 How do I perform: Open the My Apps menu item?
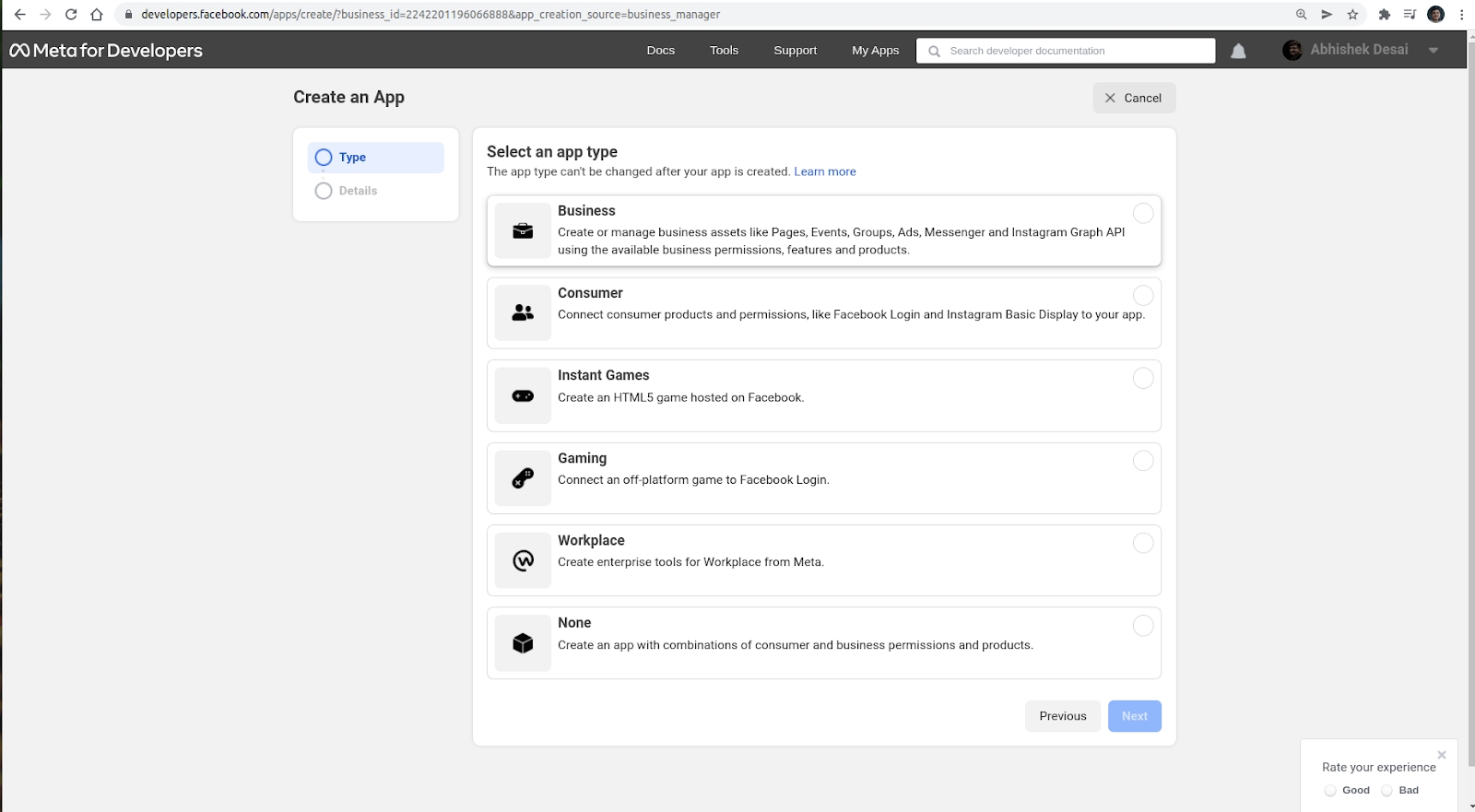[875, 51]
